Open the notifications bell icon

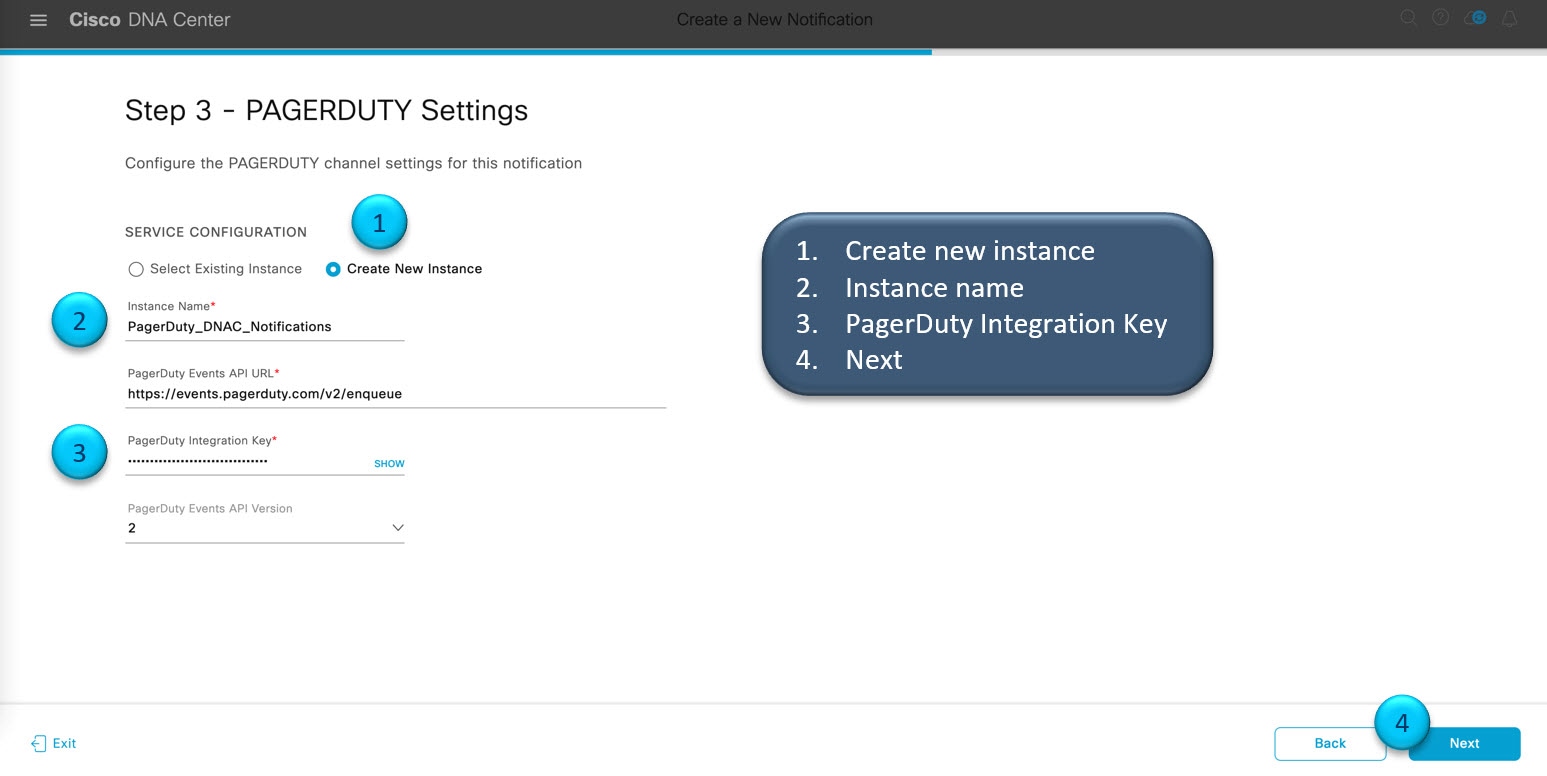1510,19
